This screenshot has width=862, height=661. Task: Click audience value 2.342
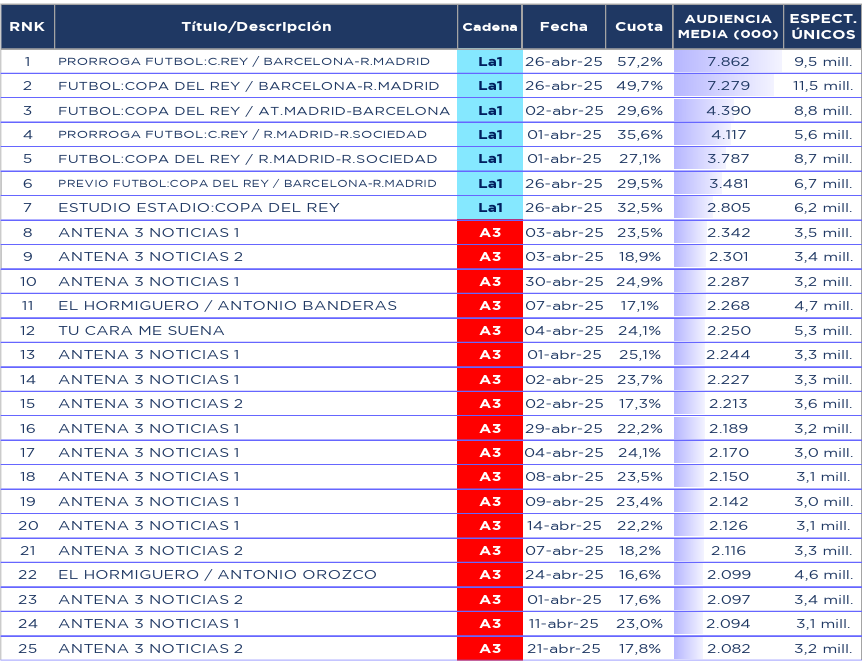point(728,233)
